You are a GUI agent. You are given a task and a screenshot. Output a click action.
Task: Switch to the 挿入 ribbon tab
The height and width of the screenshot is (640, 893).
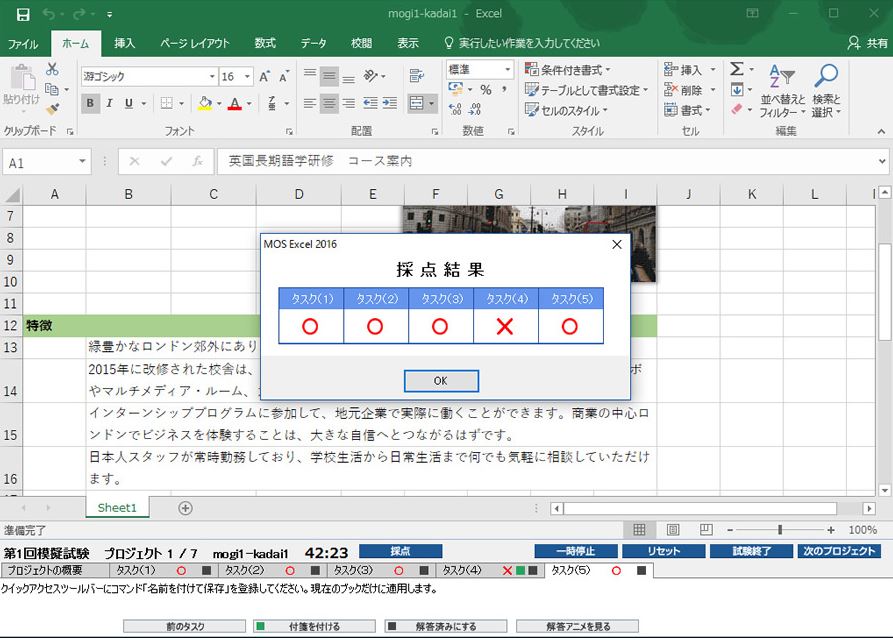point(124,43)
